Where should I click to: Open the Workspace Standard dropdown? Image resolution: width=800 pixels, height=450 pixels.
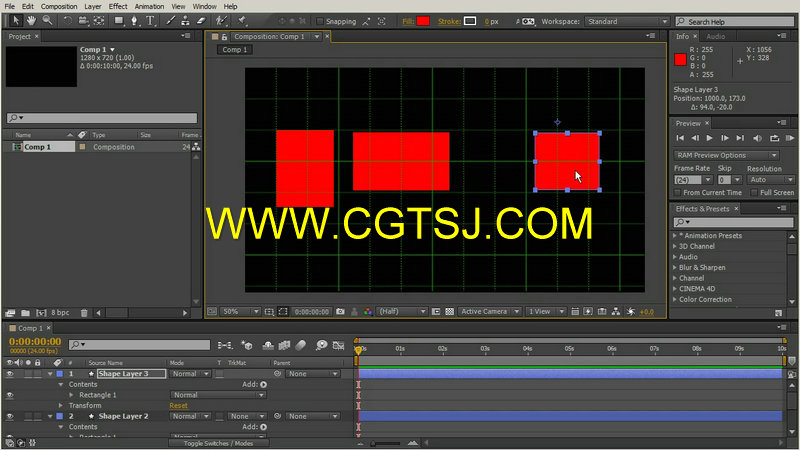tap(627, 21)
